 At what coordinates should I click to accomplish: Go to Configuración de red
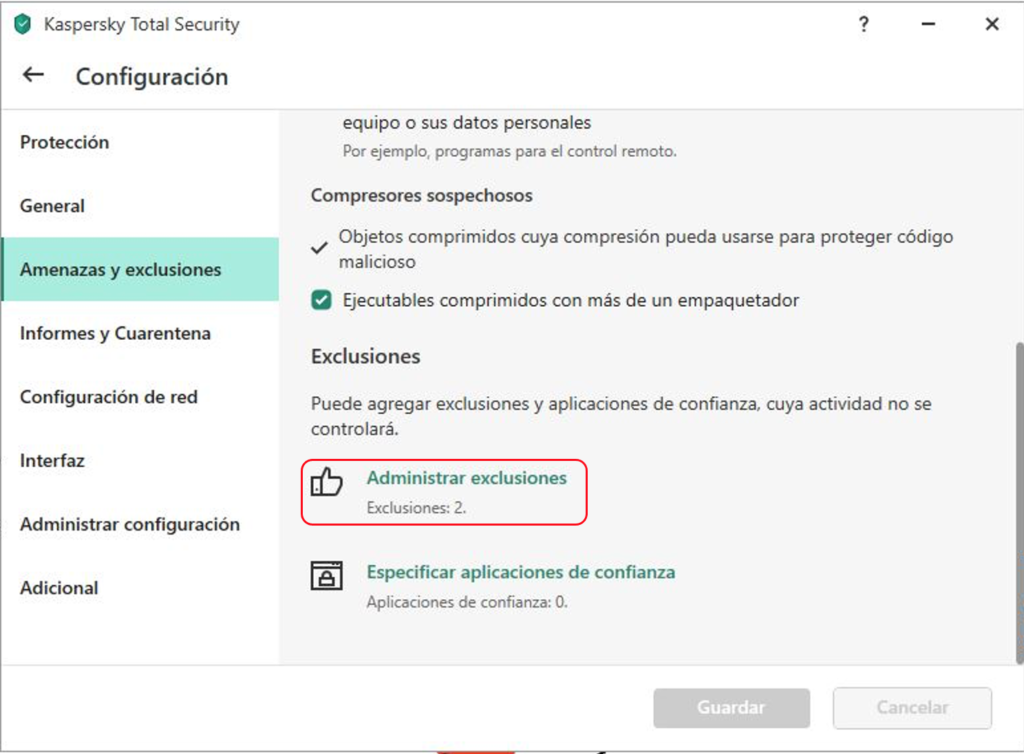109,397
